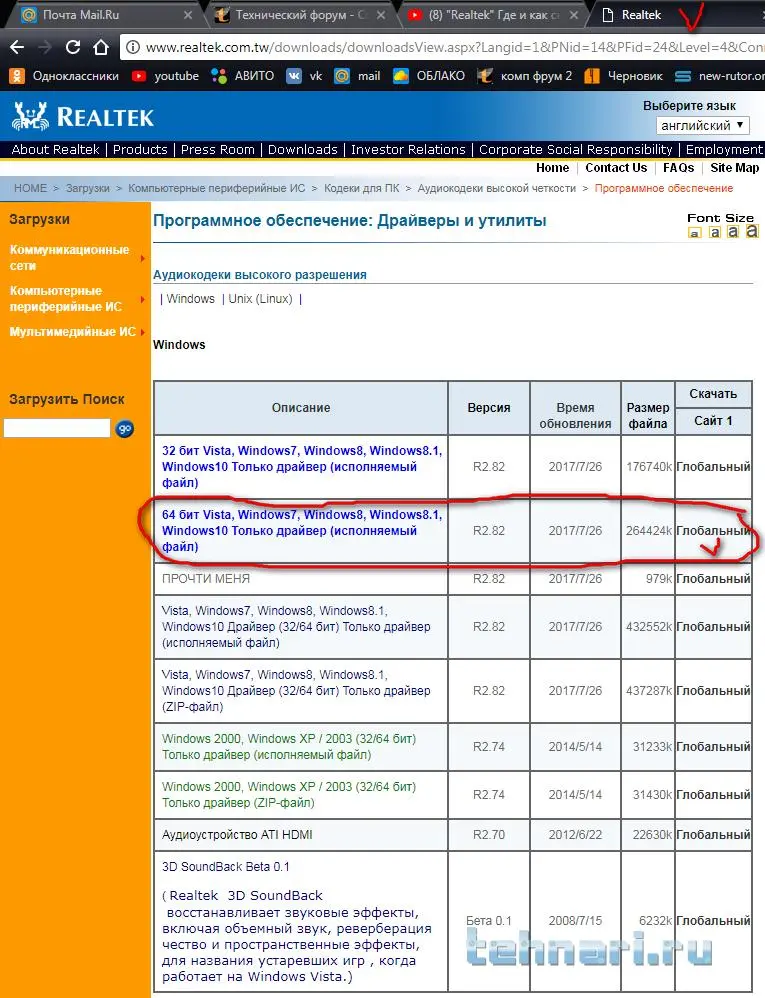Switch to the YouTube "Realtek" tab
Screen dimensions: 765x998
pos(492,15)
